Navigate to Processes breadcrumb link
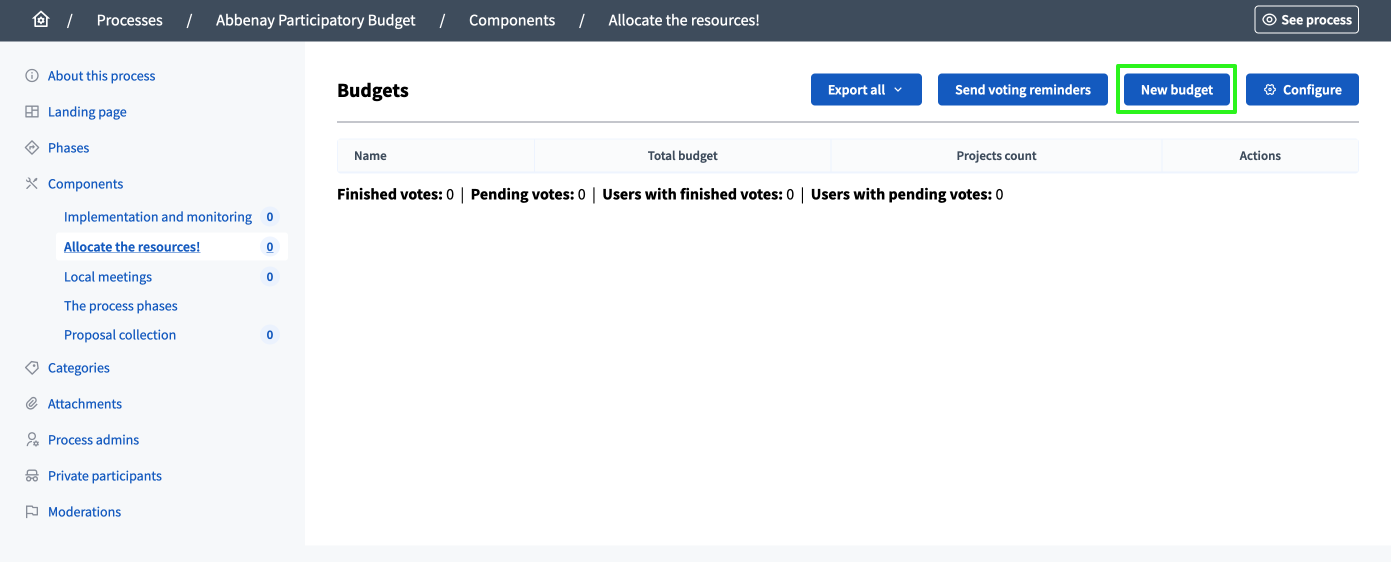This screenshot has width=1391, height=562. (130, 20)
